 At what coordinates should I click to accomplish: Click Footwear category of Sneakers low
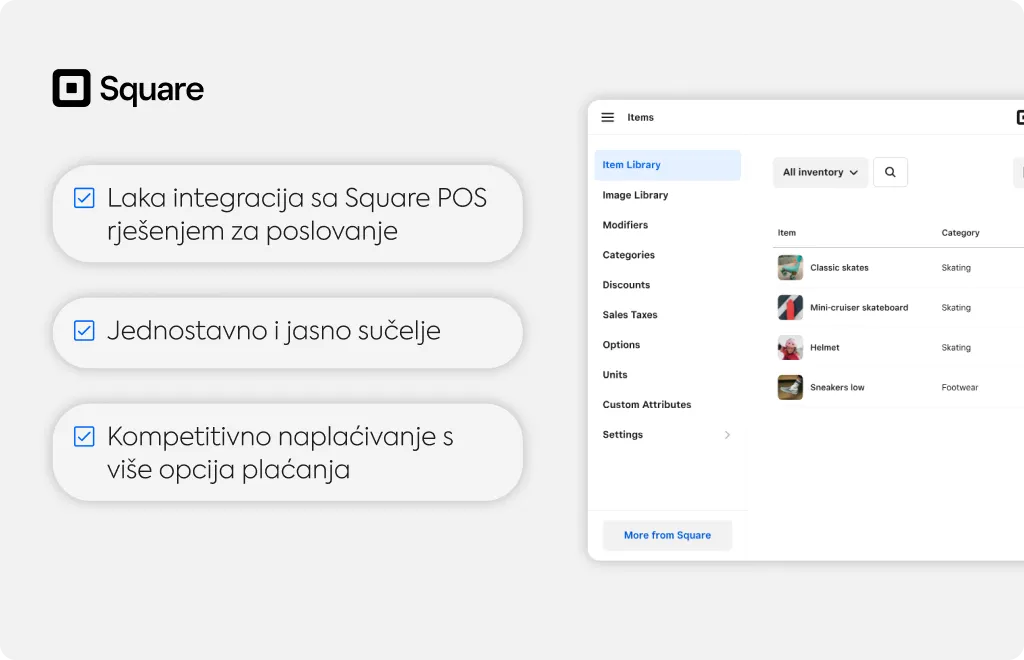click(959, 387)
